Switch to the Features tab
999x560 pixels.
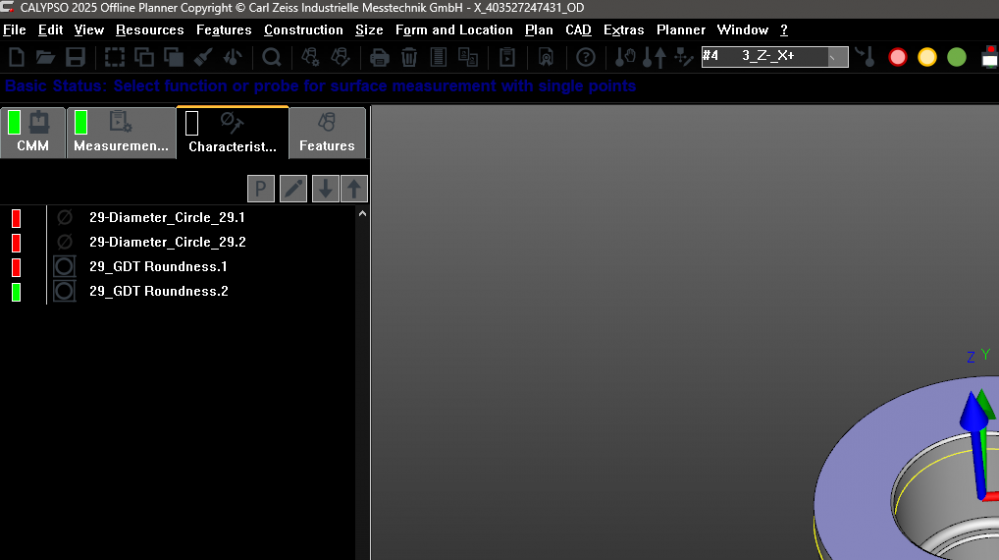click(327, 132)
